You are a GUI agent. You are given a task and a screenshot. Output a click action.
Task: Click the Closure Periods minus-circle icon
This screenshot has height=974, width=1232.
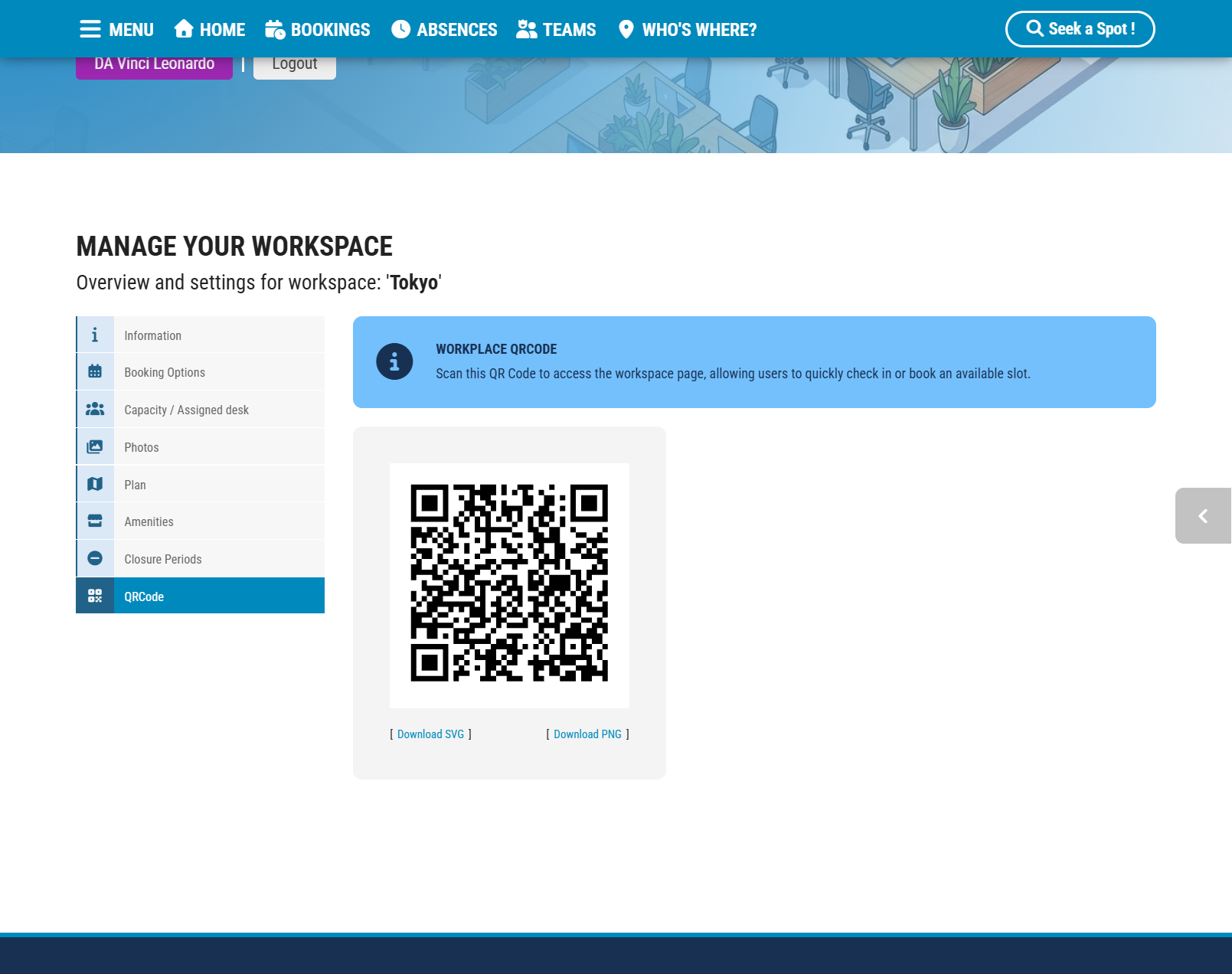point(95,559)
